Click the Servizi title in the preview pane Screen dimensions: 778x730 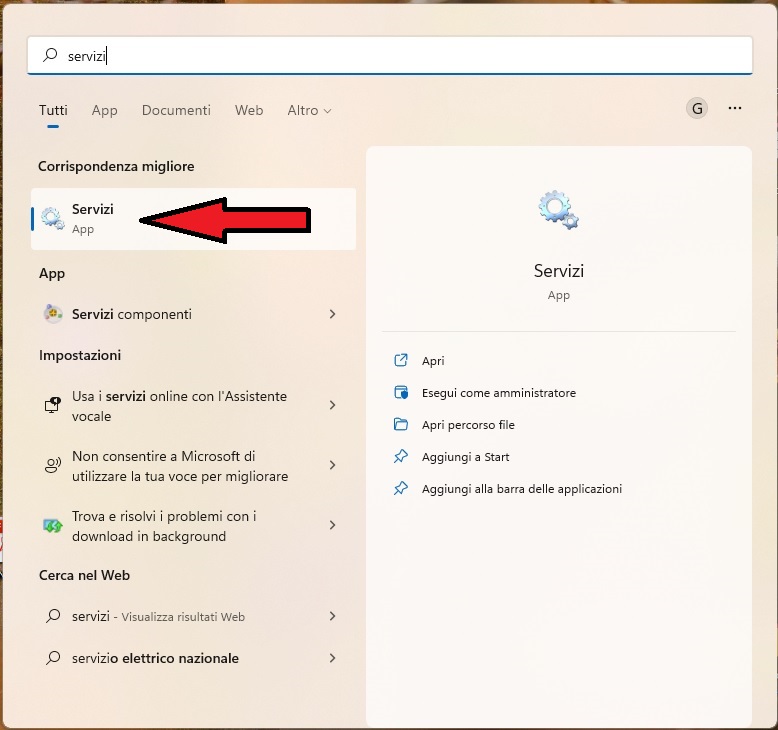[x=559, y=271]
